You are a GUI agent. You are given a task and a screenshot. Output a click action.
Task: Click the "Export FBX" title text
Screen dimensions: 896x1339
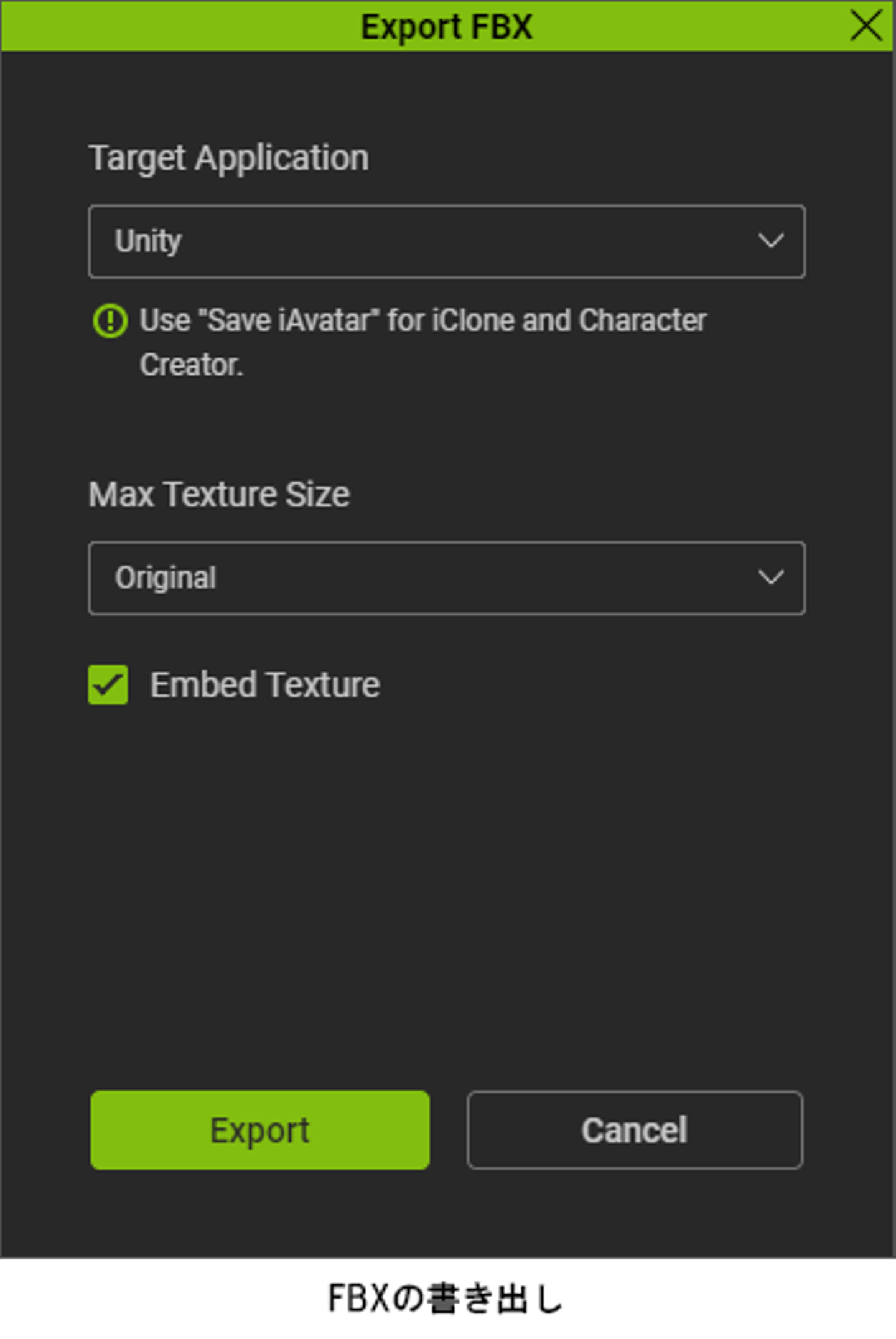pos(447,27)
